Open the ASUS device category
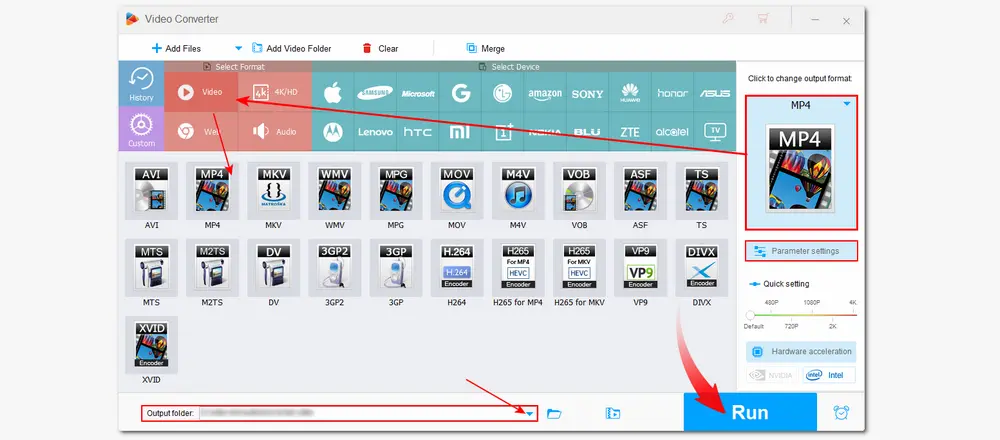The height and width of the screenshot is (440, 1000). tap(715, 93)
